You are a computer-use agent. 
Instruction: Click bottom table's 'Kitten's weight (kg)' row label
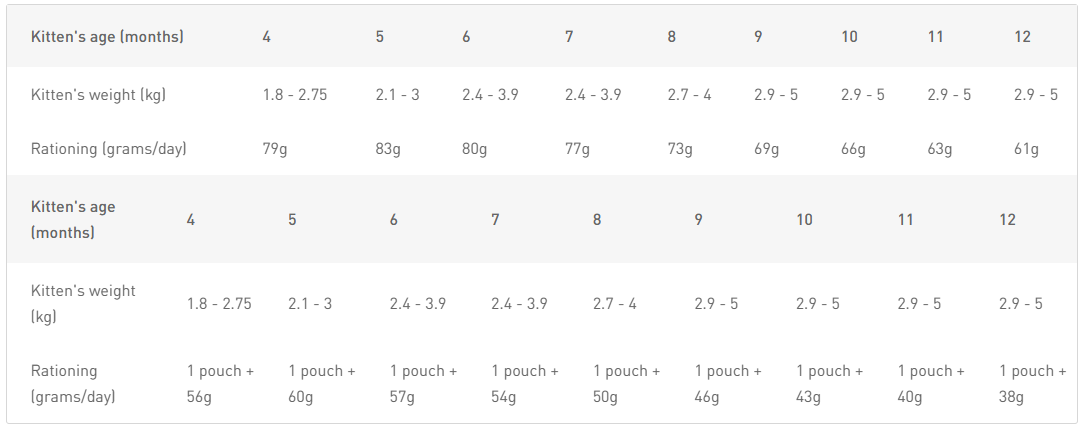[x=83, y=303]
